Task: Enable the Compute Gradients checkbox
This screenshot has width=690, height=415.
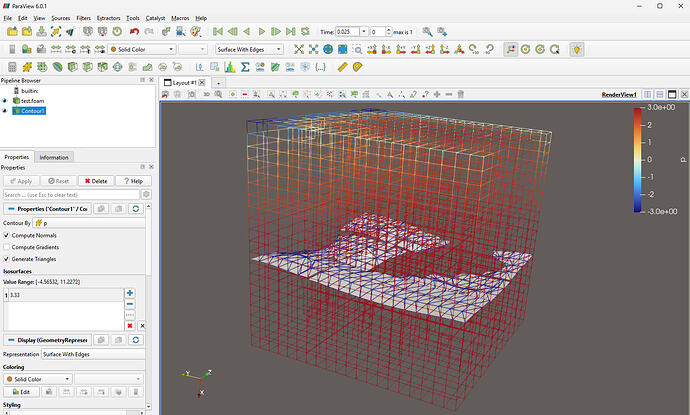Action: pyautogui.click(x=7, y=247)
